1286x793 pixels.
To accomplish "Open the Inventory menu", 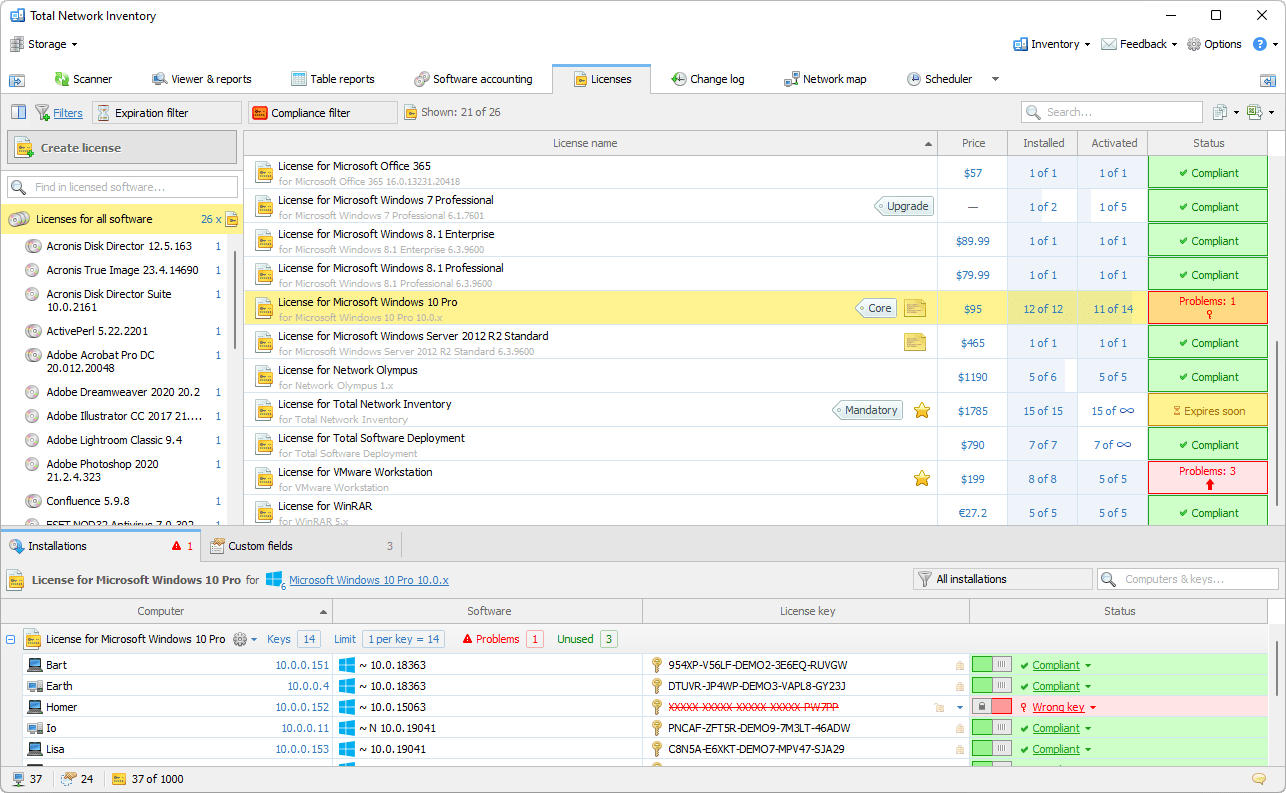I will [1053, 44].
